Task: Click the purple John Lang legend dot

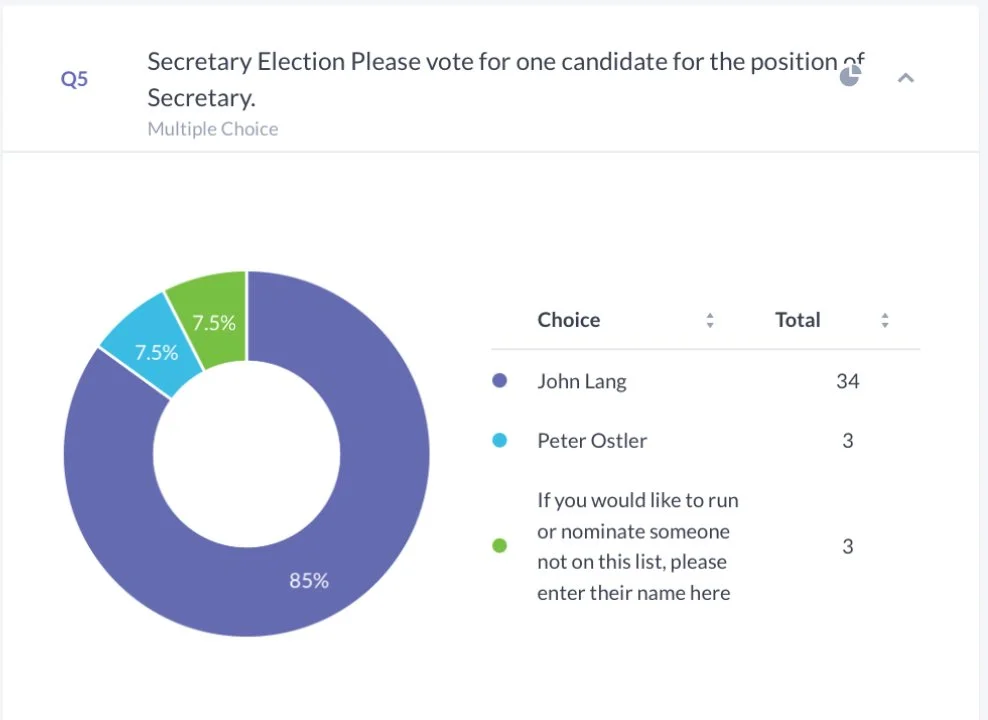Action: click(x=501, y=381)
